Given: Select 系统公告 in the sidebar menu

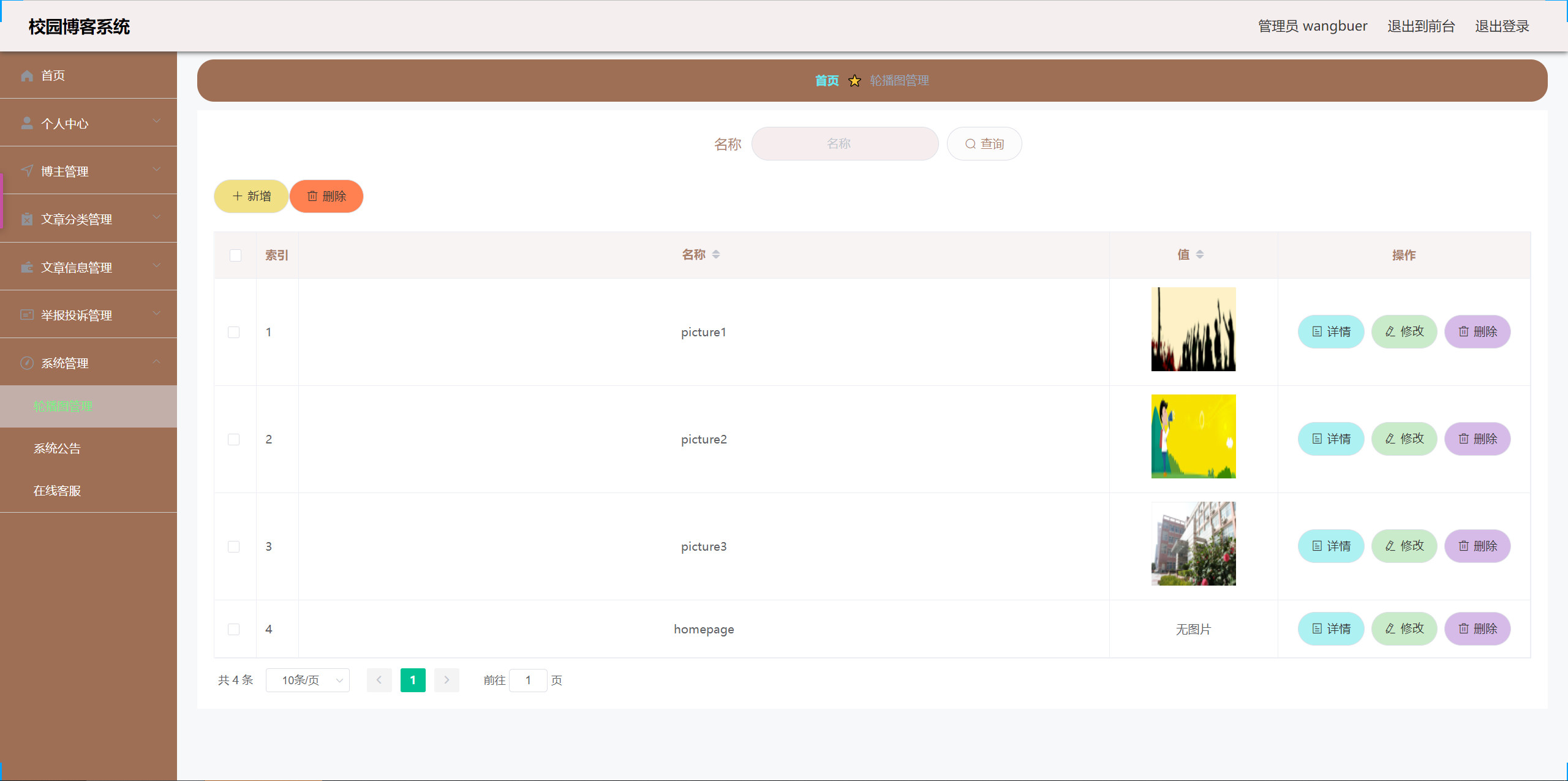Looking at the screenshot, I should [x=57, y=448].
